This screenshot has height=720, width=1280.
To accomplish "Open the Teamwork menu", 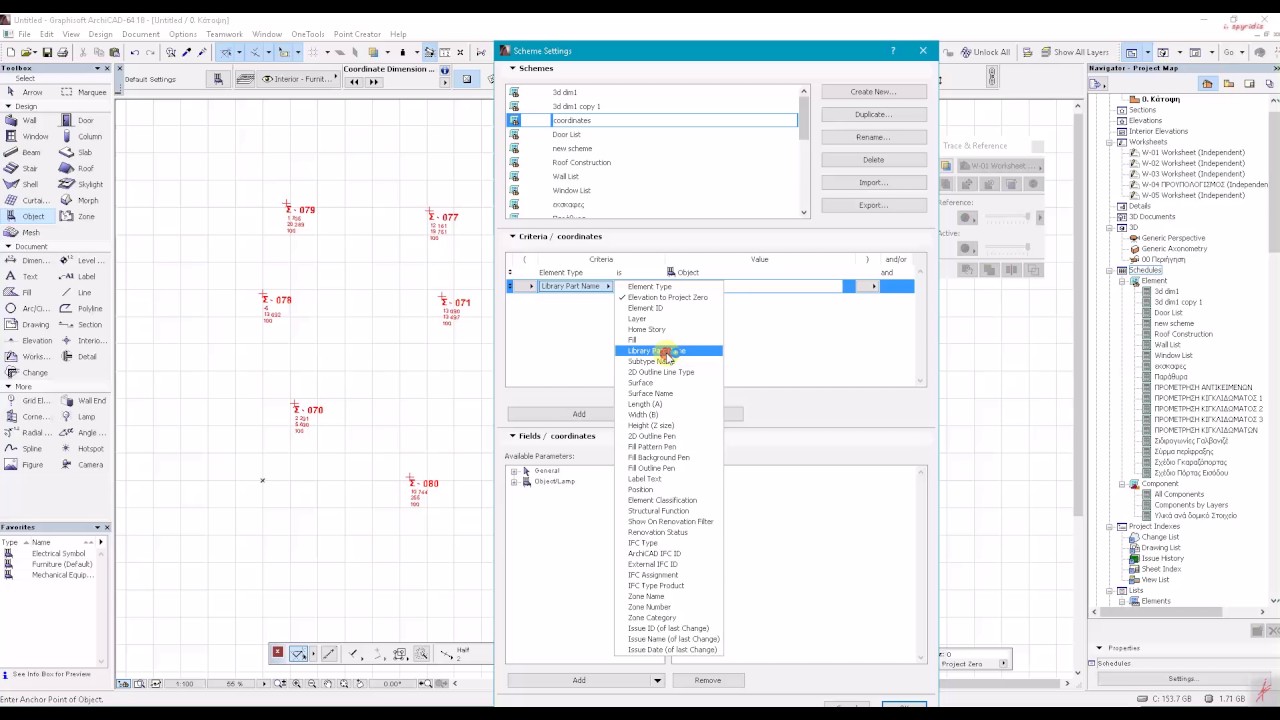I will 224,34.
